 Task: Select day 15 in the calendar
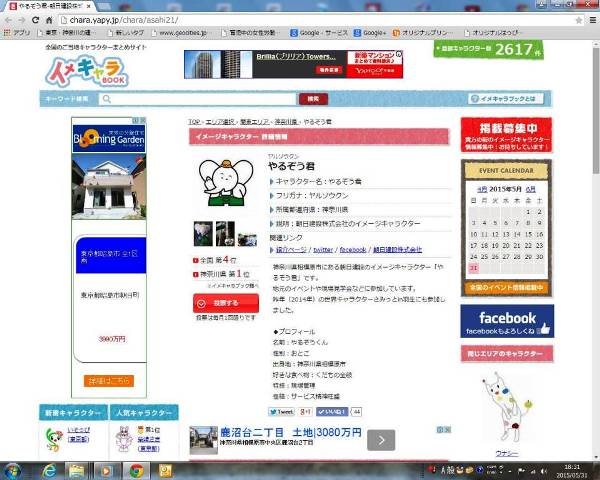click(x=528, y=234)
